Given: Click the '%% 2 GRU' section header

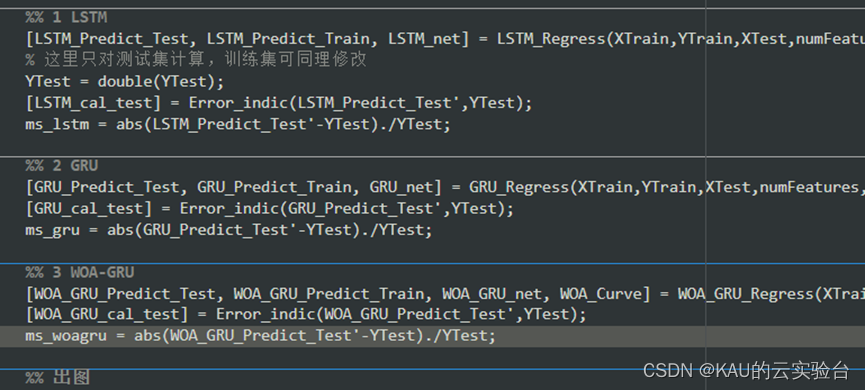Looking at the screenshot, I should pos(62,165).
